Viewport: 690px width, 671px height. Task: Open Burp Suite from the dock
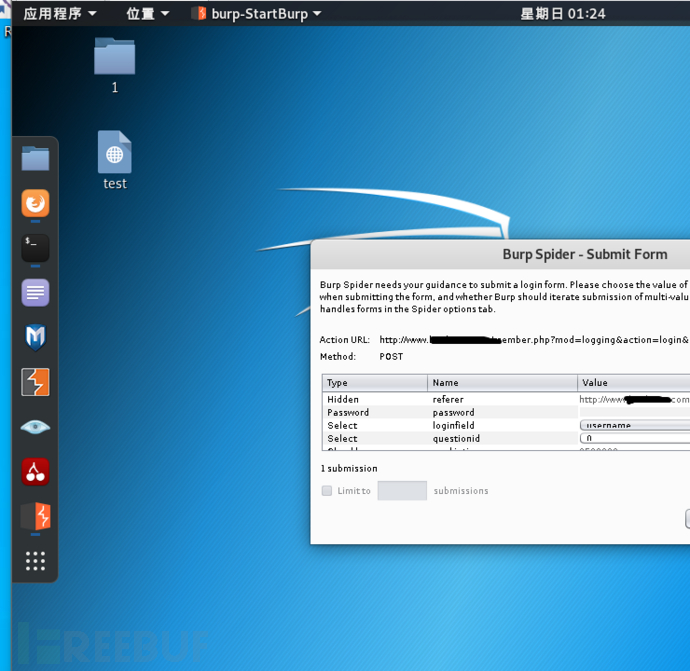click(x=35, y=382)
